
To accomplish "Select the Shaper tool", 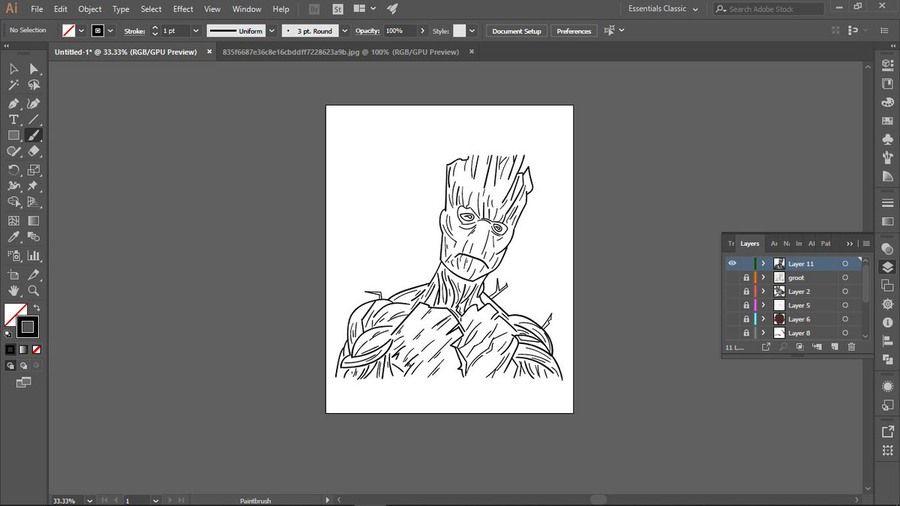I will 13,151.
